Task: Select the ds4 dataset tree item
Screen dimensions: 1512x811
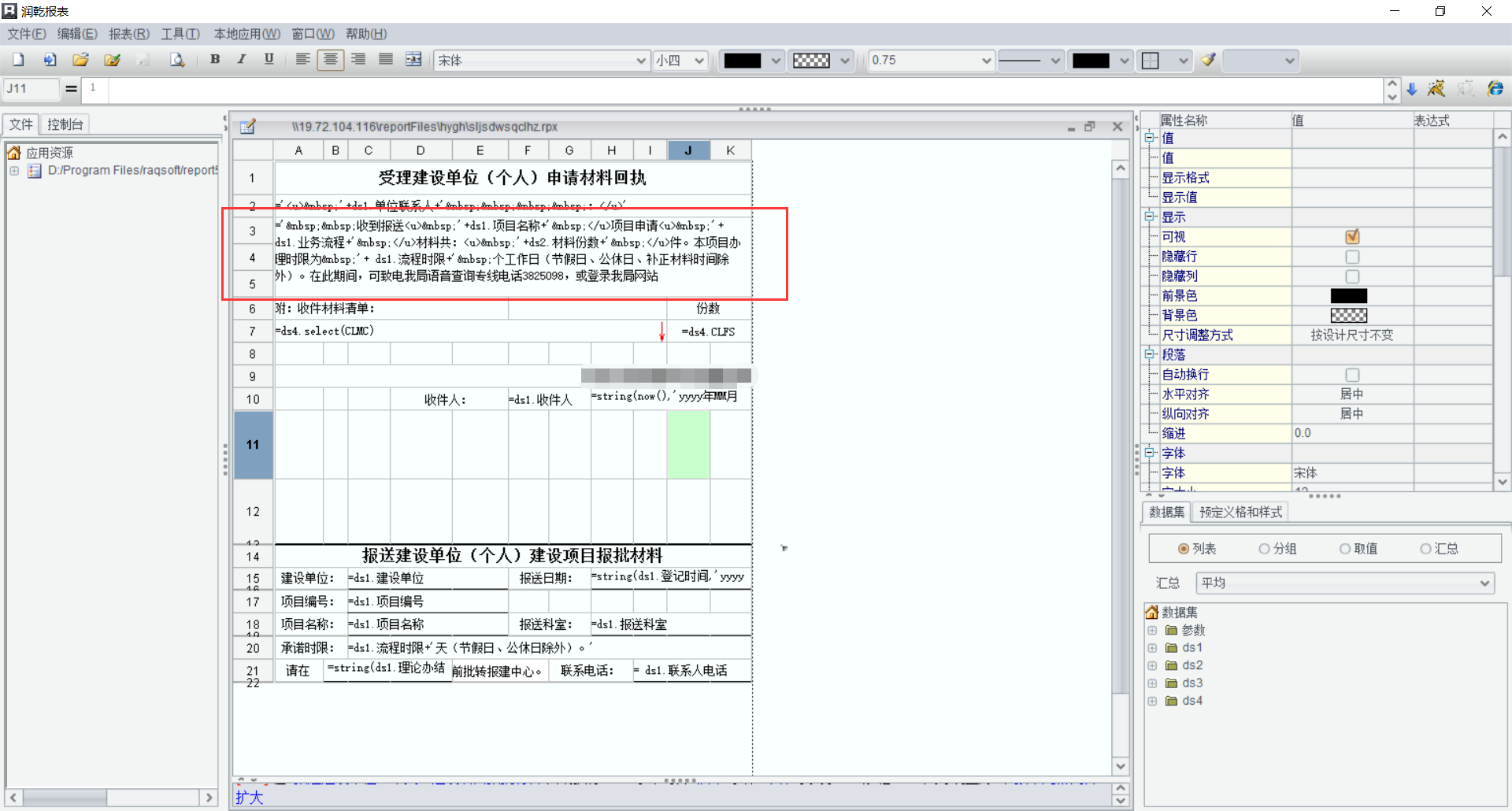Action: pos(1192,701)
